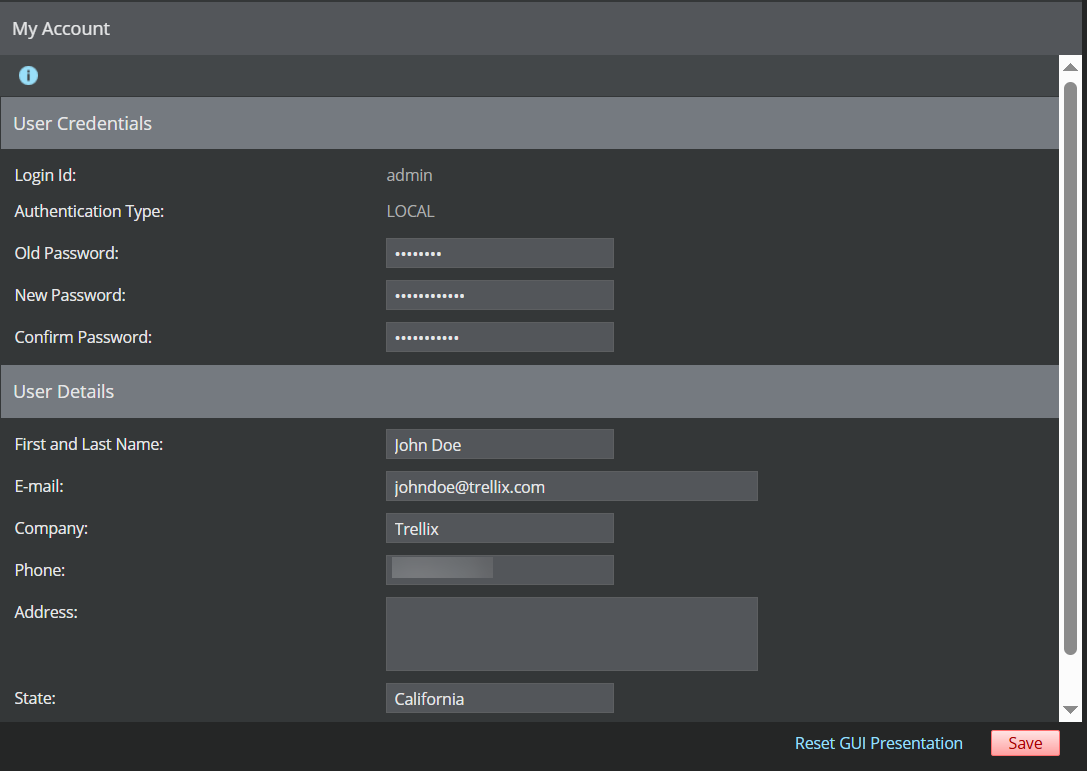Click the New Password label

(70, 295)
